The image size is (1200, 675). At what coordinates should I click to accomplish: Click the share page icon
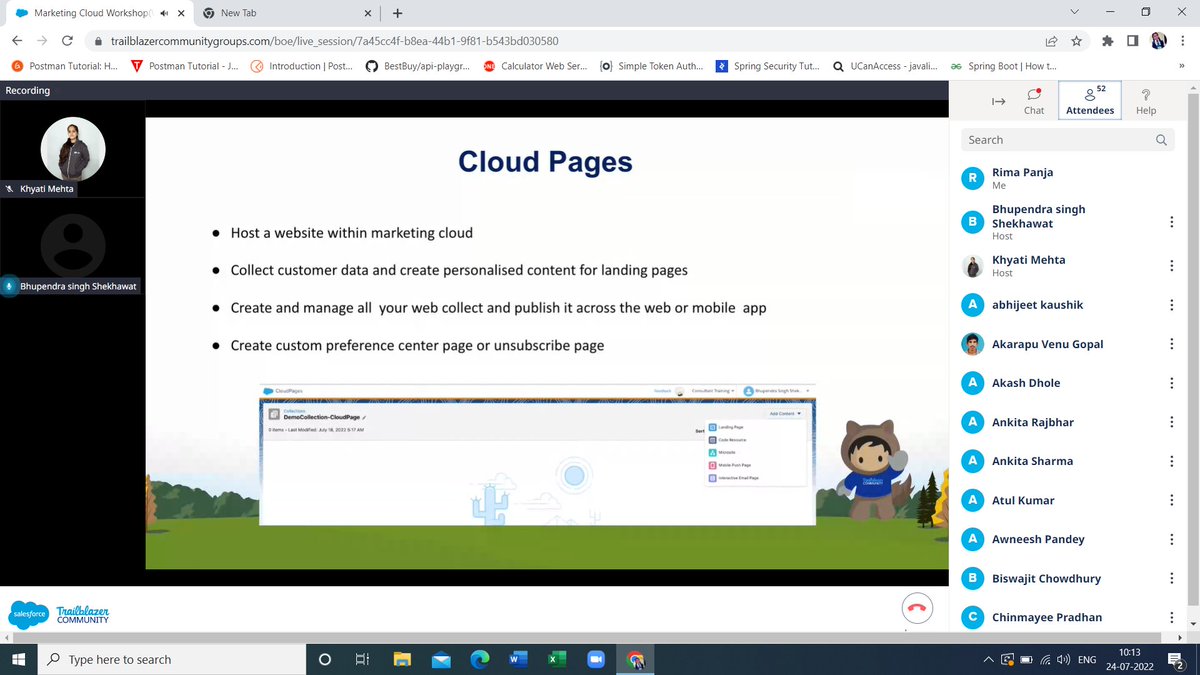(1052, 41)
